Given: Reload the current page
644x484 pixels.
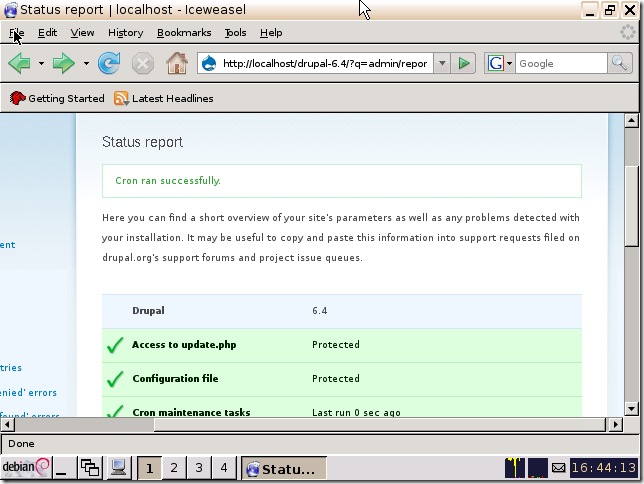Looking at the screenshot, I should coord(109,63).
